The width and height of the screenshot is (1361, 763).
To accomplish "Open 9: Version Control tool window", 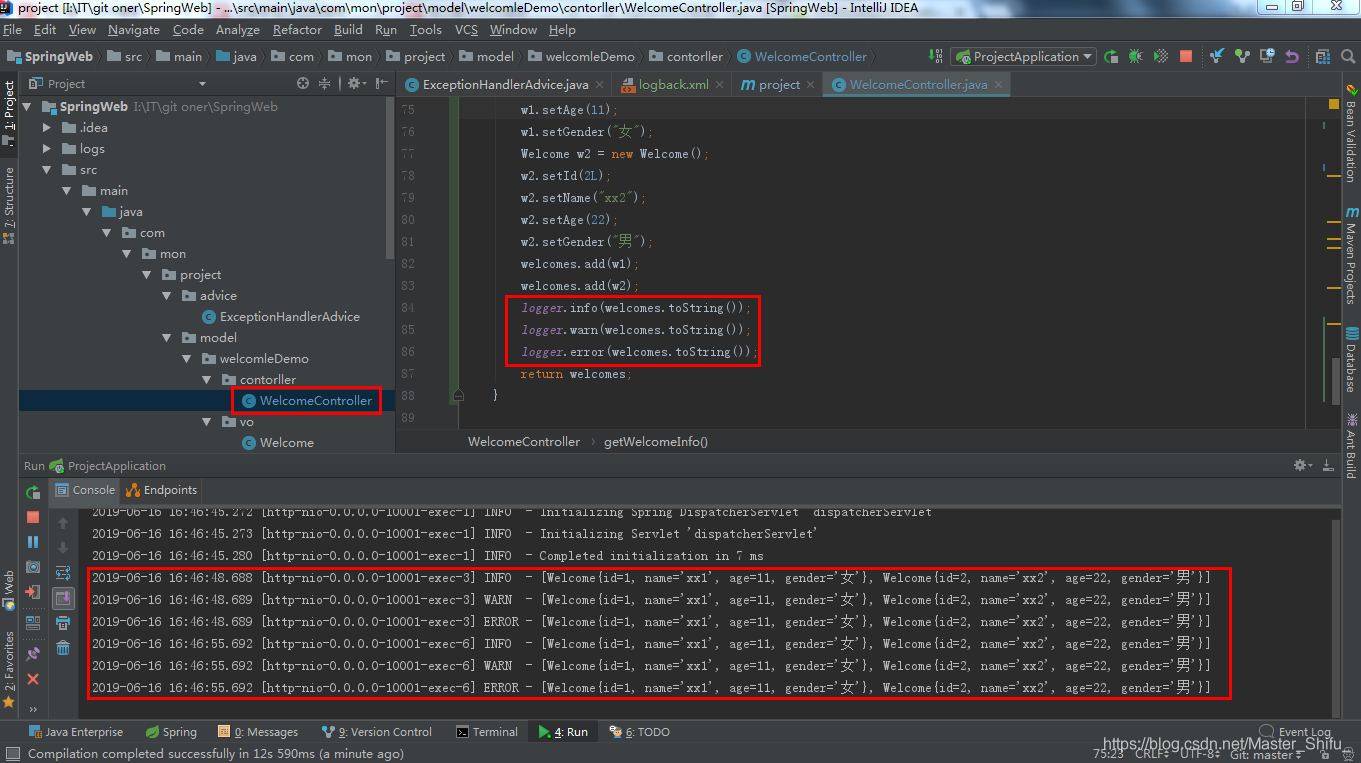I will [377, 732].
